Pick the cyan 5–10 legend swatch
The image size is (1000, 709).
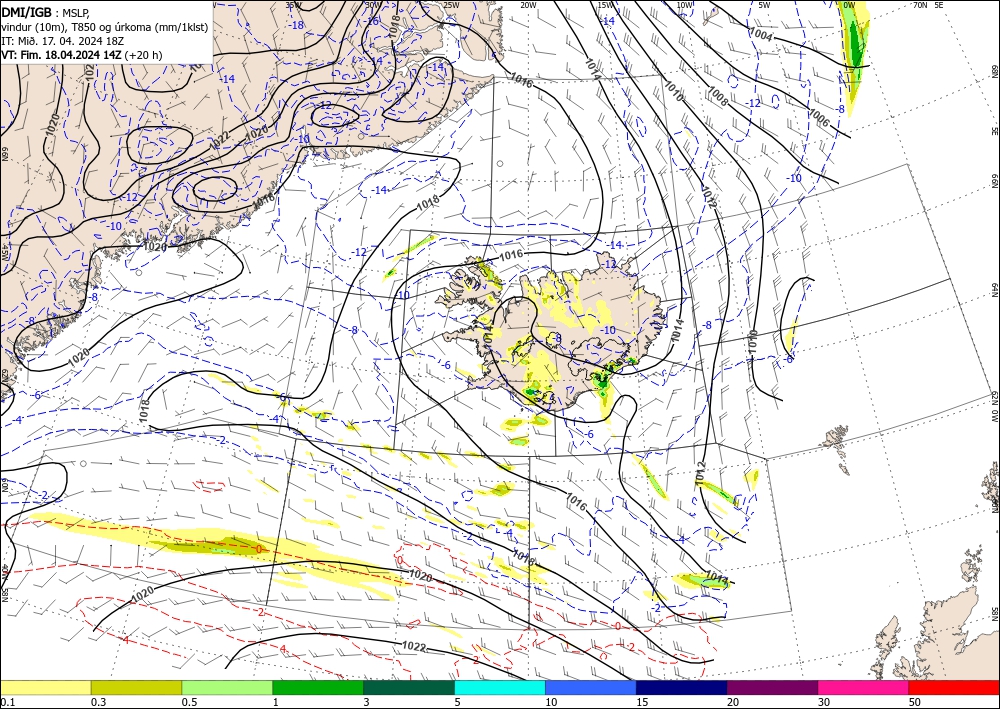[499, 687]
